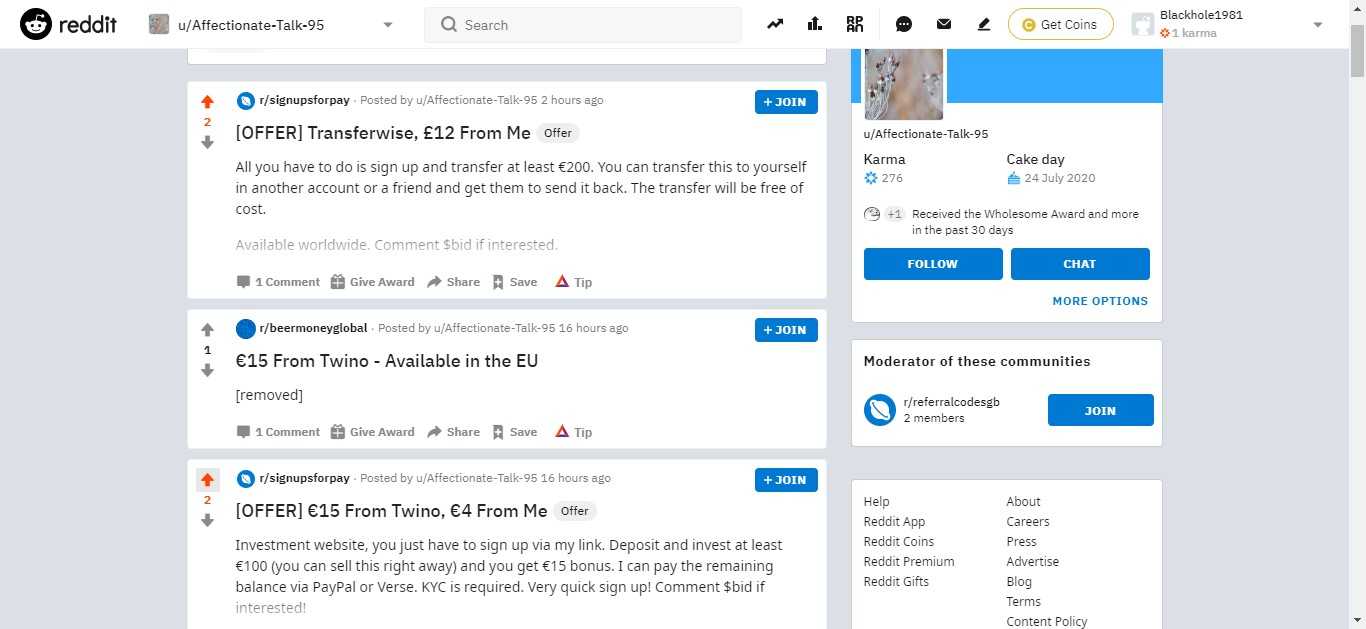This screenshot has width=1366, height=629.
Task: Share the Transferwise post
Action: (x=453, y=282)
